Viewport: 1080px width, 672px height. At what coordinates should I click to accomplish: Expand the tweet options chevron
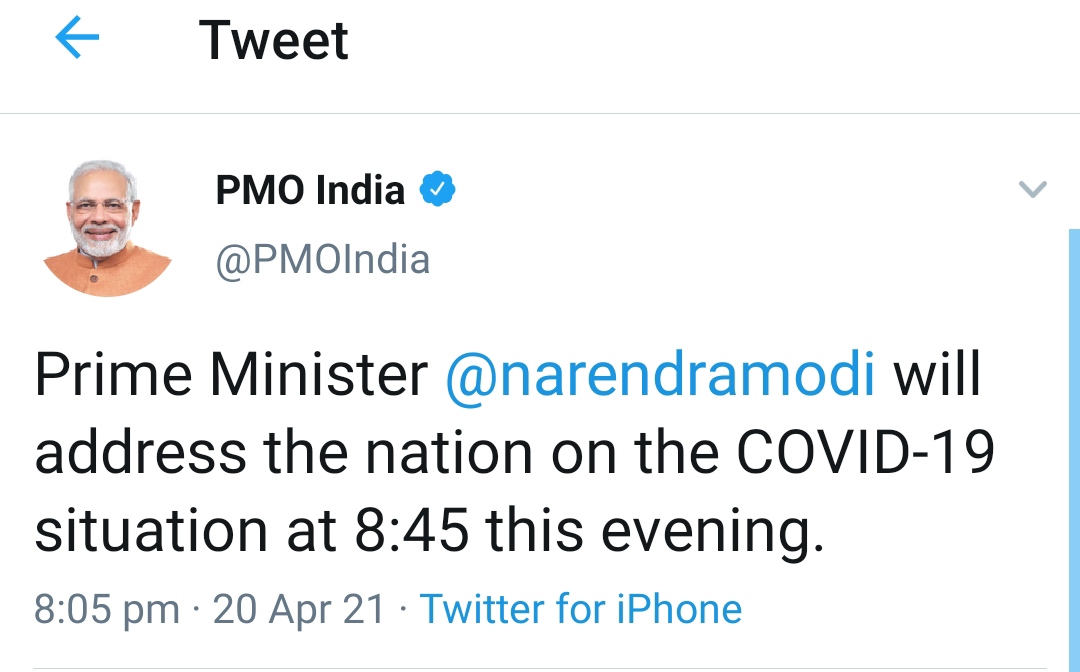click(x=1031, y=189)
